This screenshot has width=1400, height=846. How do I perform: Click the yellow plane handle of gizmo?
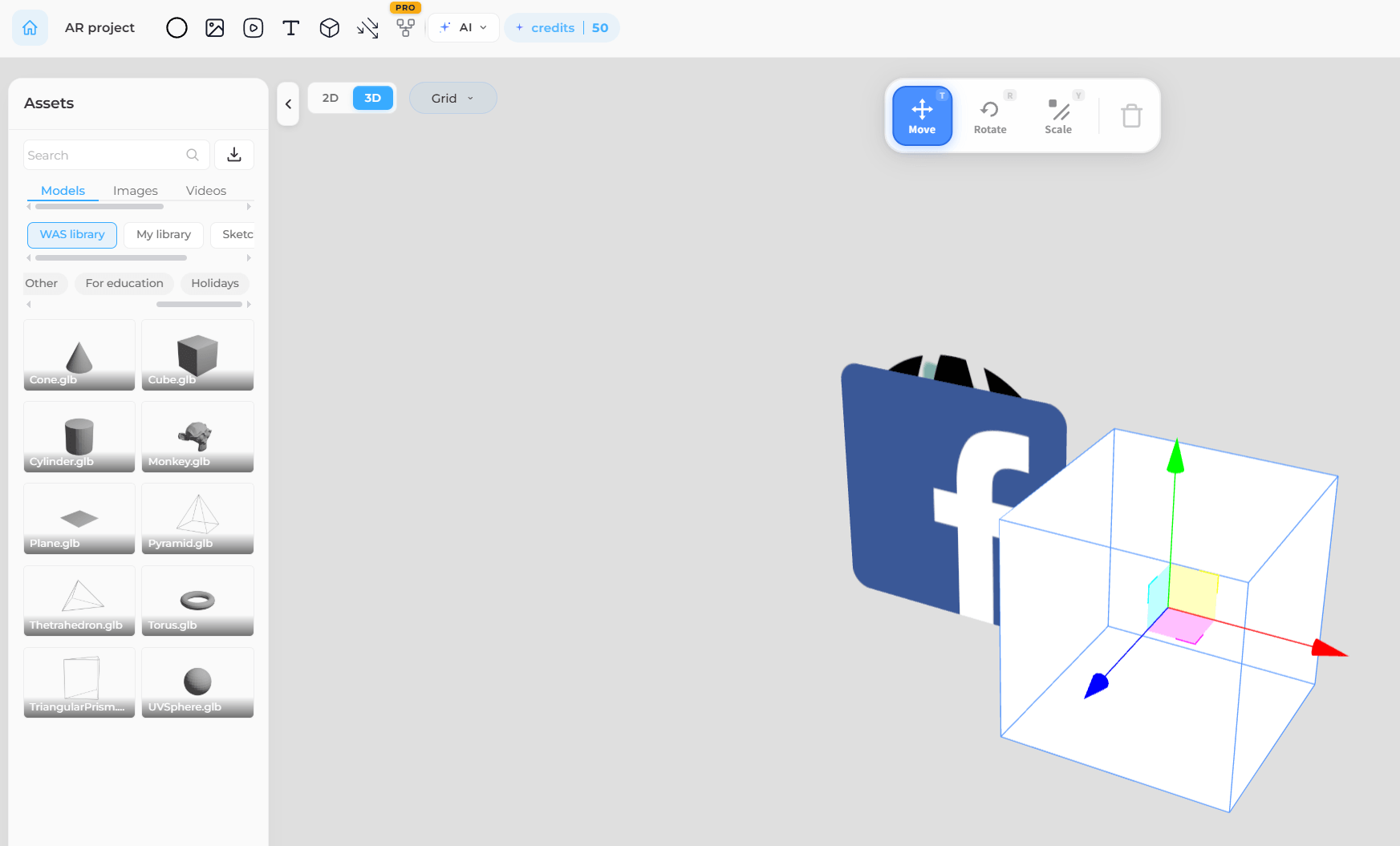click(x=1193, y=592)
